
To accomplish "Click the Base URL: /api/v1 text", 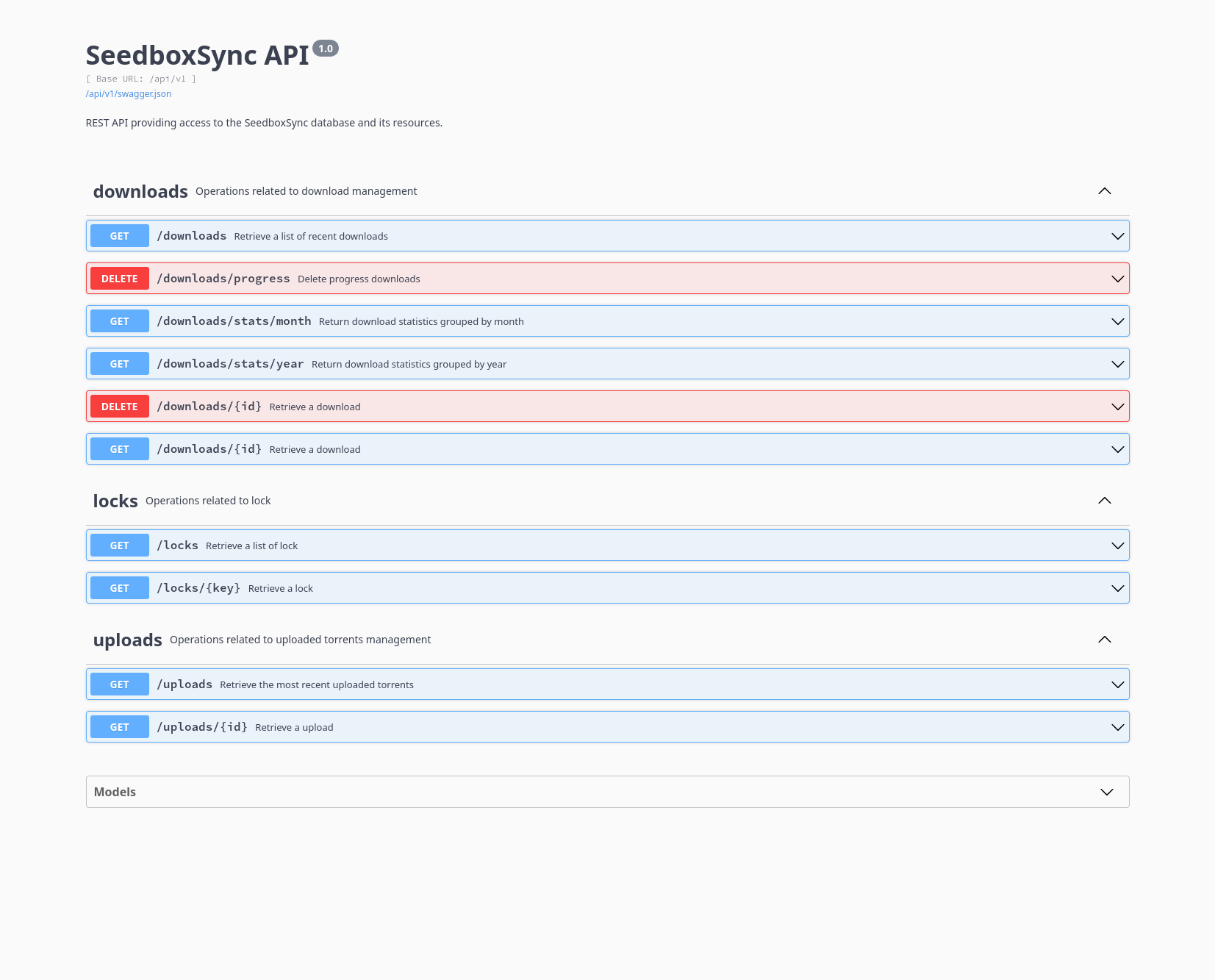I will pos(141,79).
